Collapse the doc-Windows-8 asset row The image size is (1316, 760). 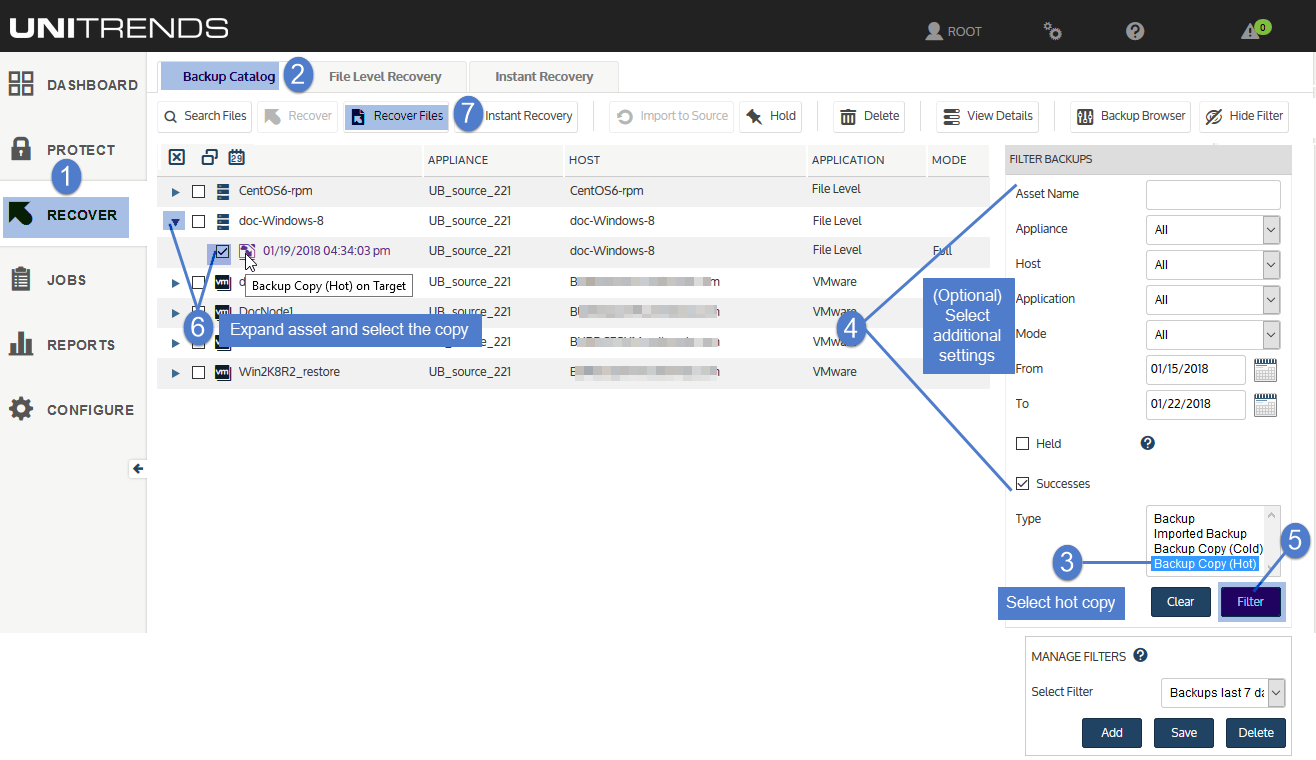point(176,222)
